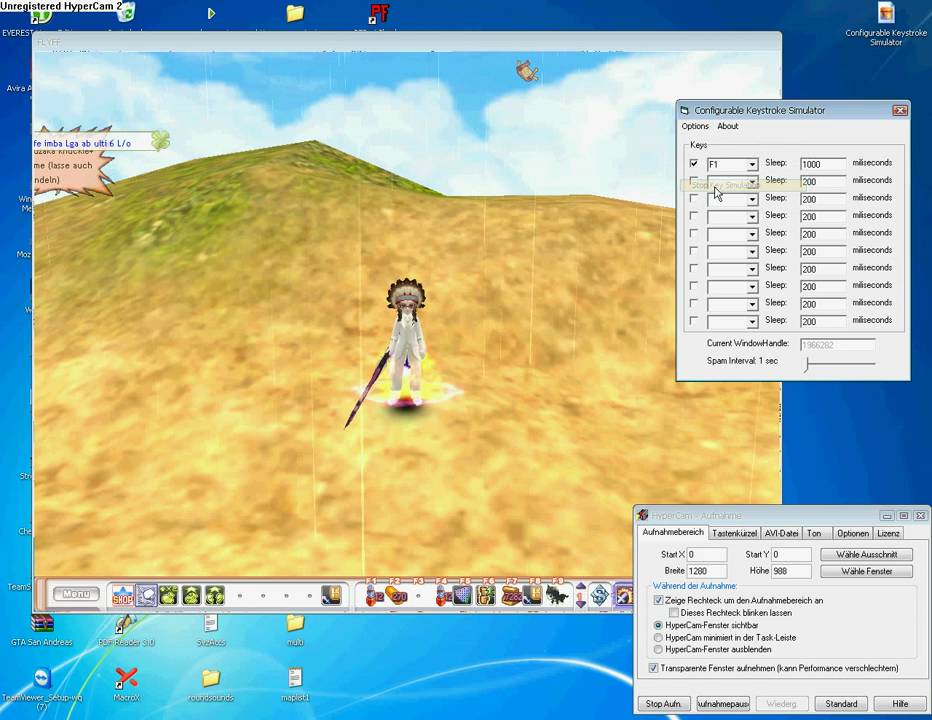
Task: Open the SHOP icon in game toolbar
Action: point(122,595)
